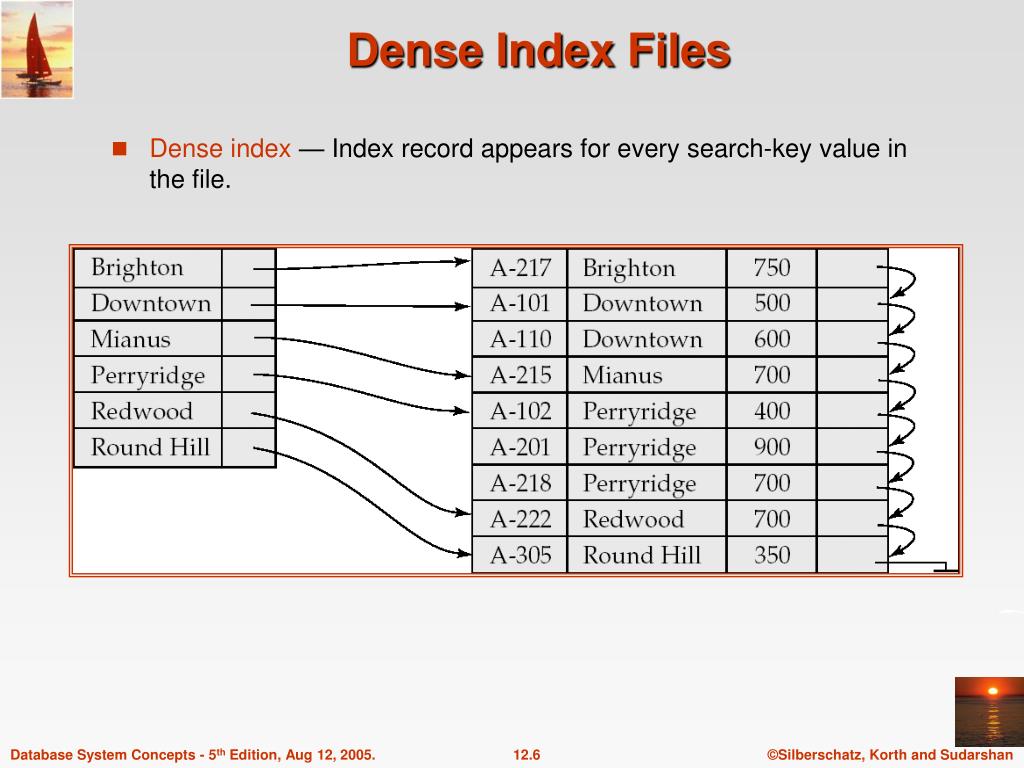Click the index entry 'Redwood'
This screenshot has height=768, width=1024.
(x=142, y=411)
